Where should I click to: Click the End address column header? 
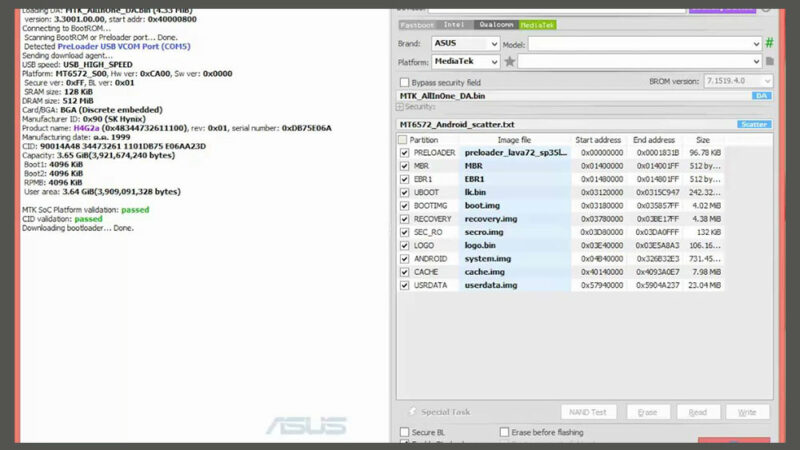[654, 139]
